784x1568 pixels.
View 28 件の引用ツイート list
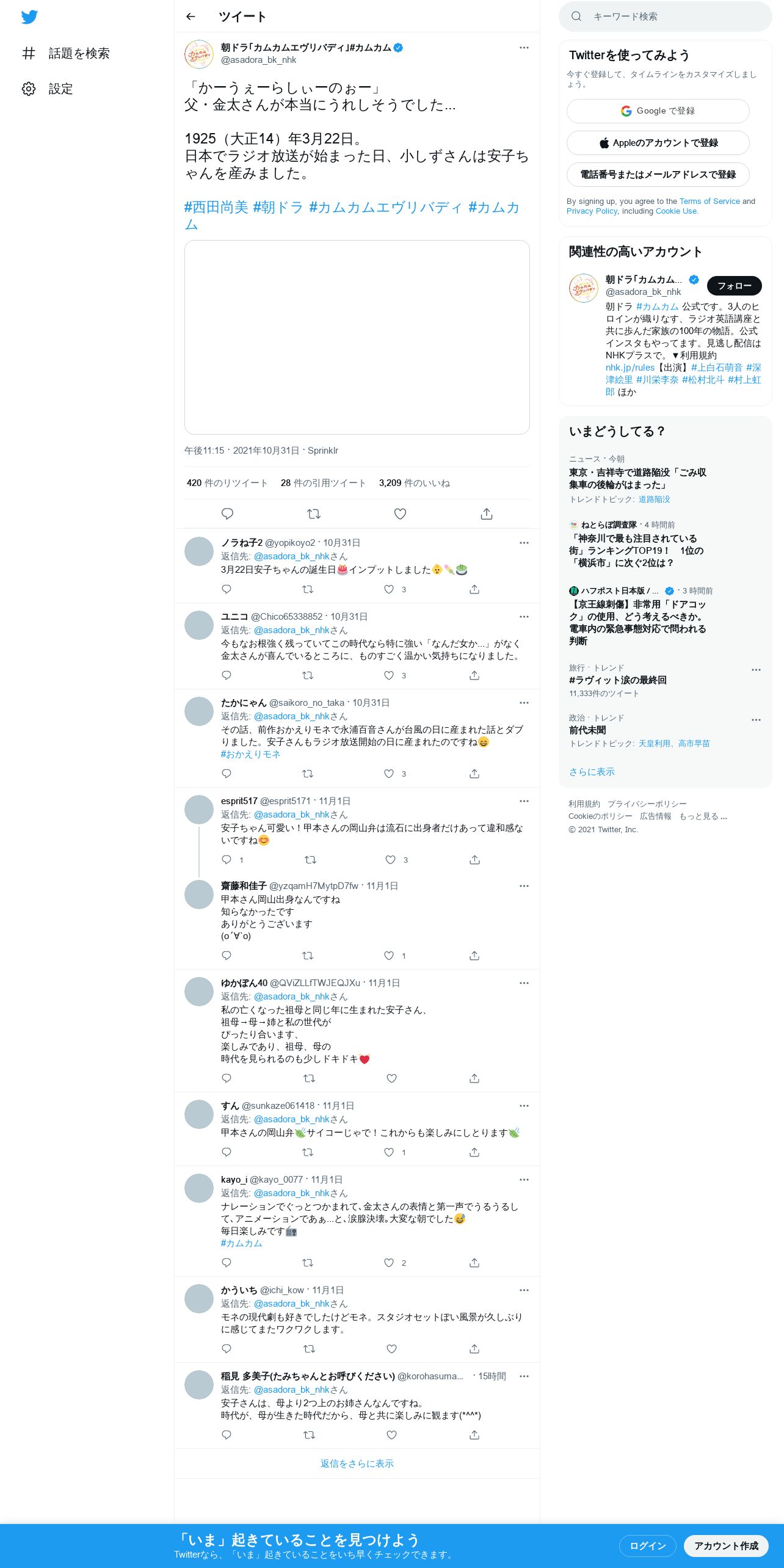click(x=323, y=483)
